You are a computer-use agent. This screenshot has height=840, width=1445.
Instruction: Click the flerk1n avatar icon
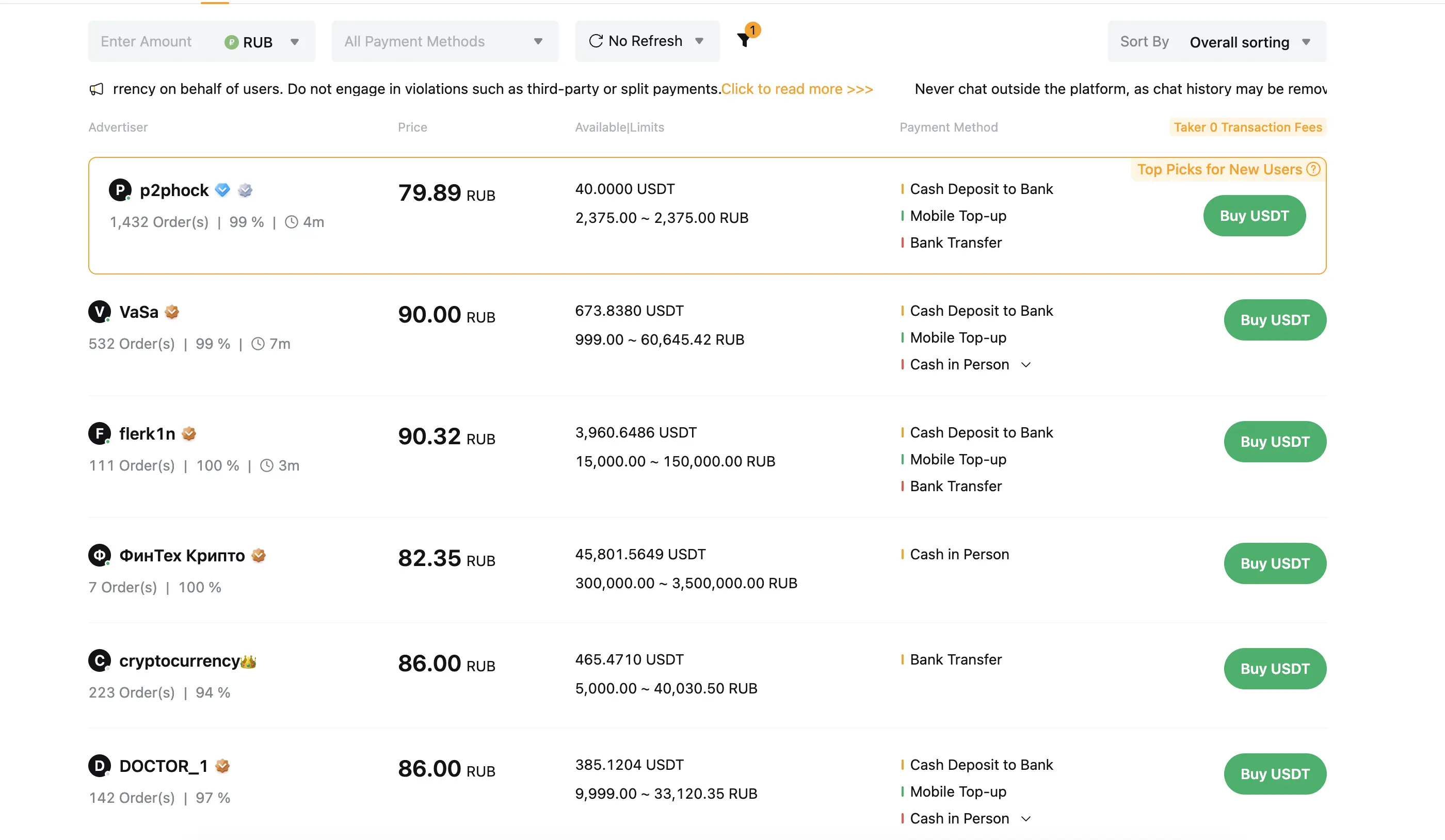click(x=100, y=434)
